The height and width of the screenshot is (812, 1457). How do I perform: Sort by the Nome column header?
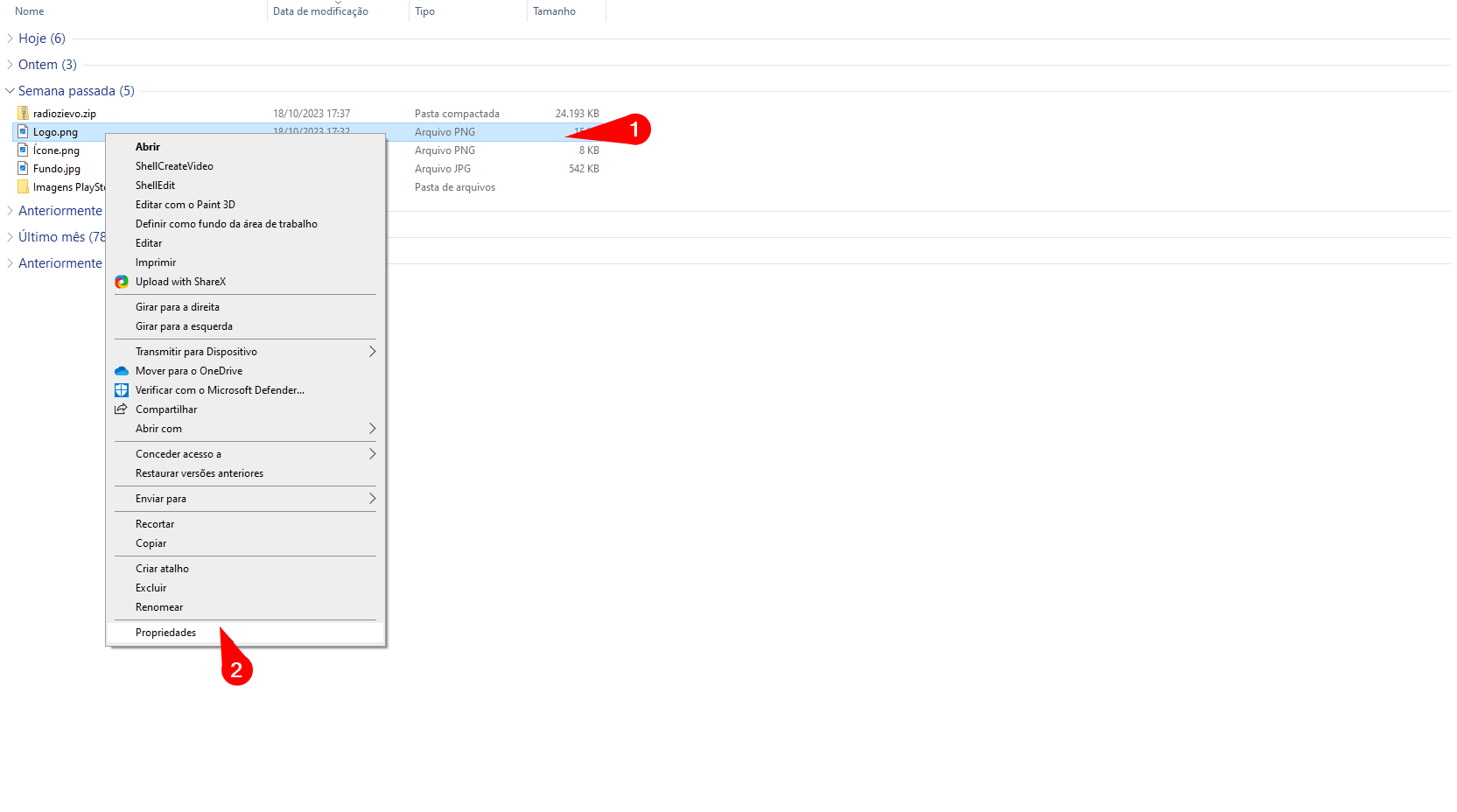30,11
